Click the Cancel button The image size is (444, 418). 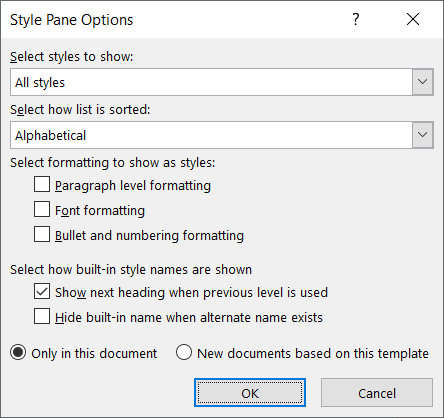click(x=377, y=393)
